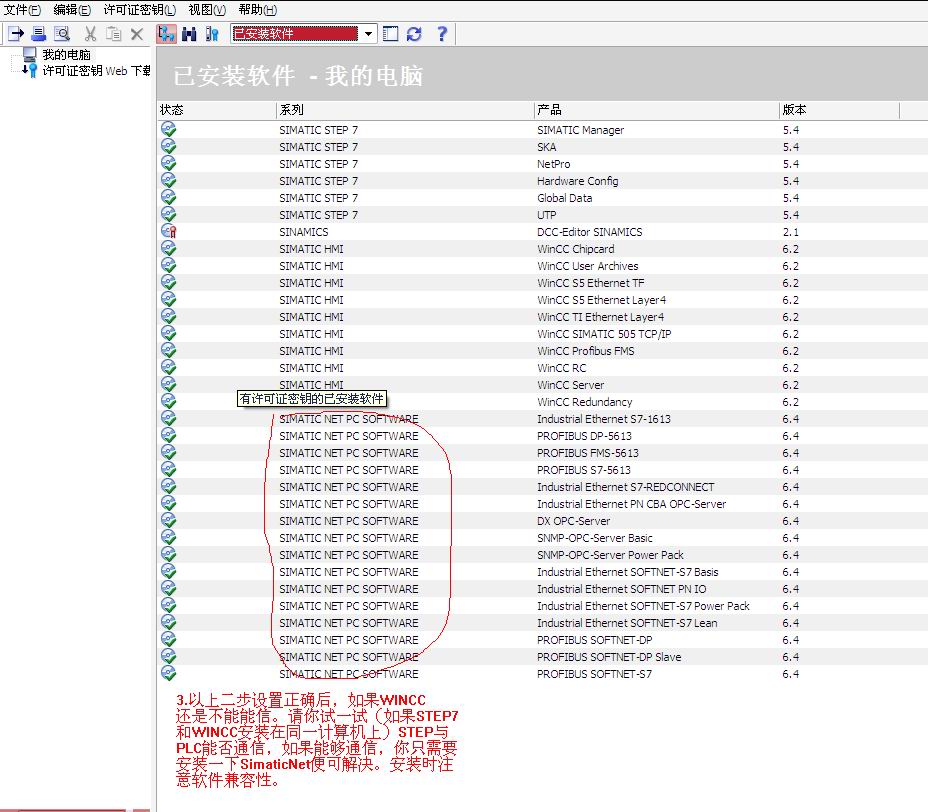Select Industrial Ethernet S7-REDCONNECT entry

(x=626, y=487)
